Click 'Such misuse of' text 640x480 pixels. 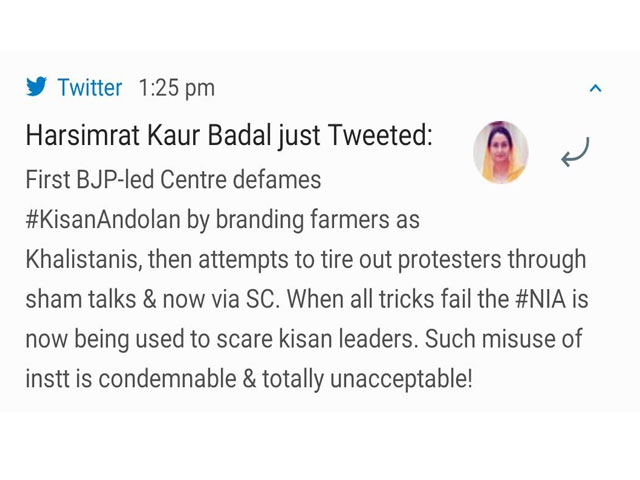(503, 339)
